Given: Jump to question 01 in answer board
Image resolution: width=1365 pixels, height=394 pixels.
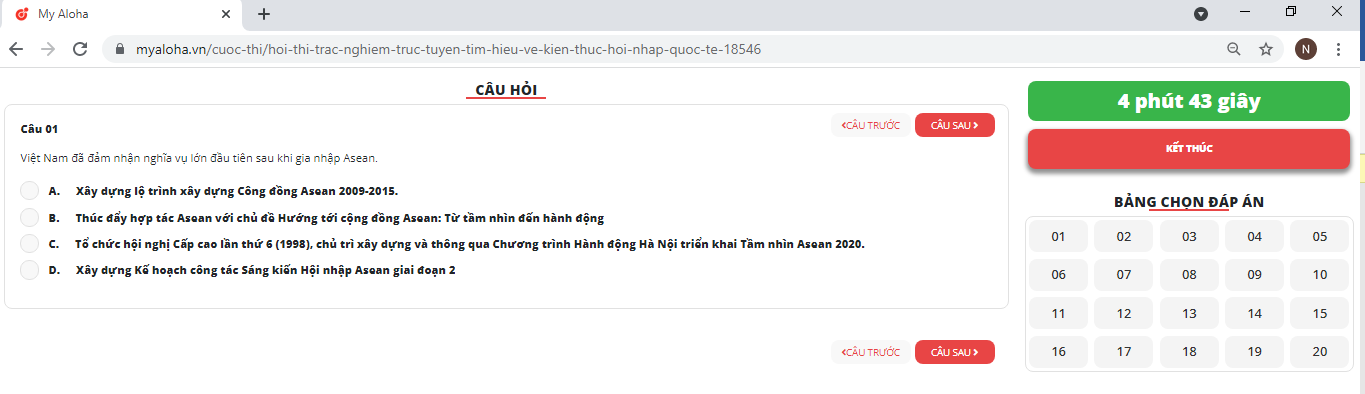Looking at the screenshot, I should point(1058,236).
